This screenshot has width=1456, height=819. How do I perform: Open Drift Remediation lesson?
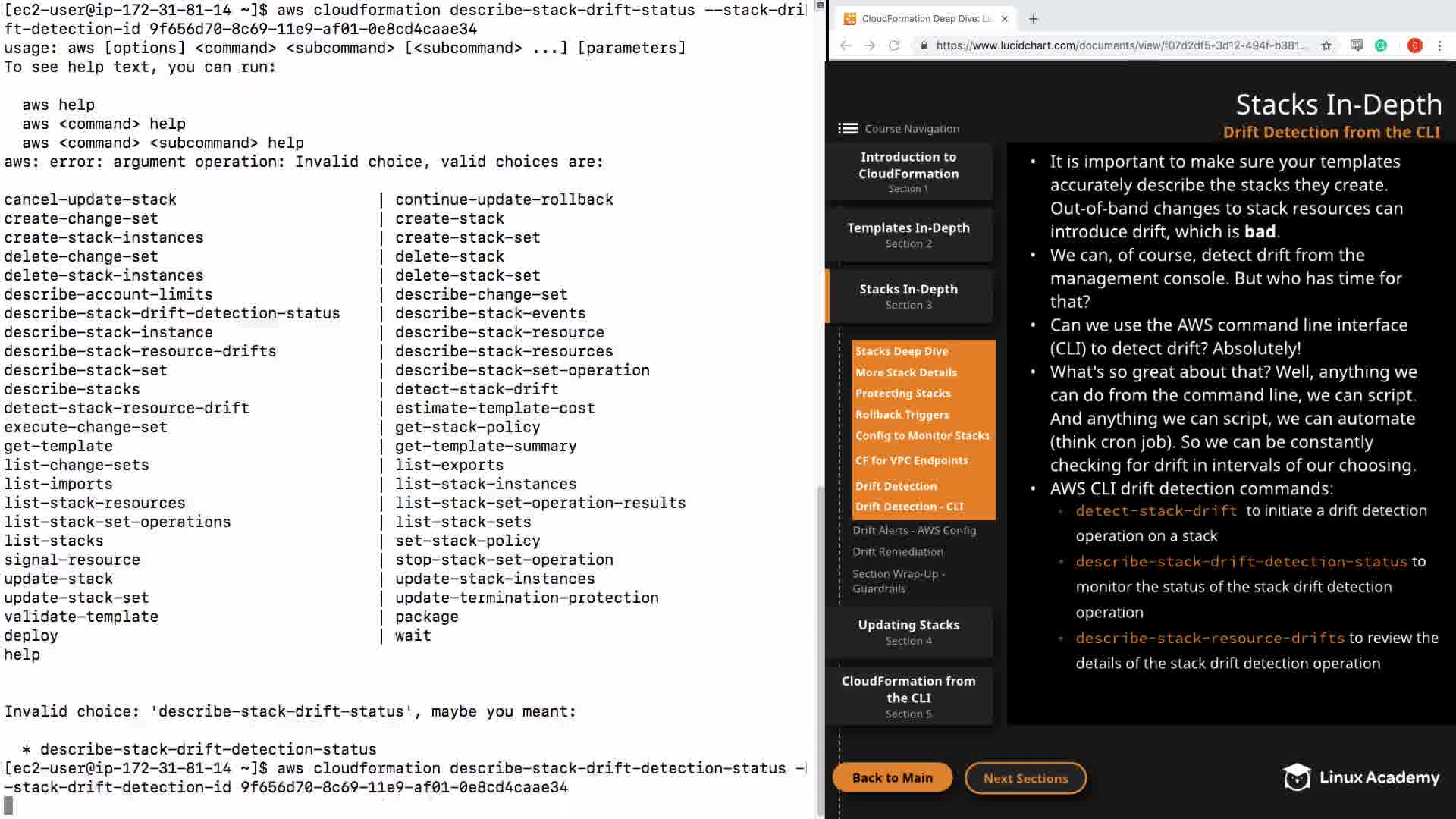click(898, 551)
